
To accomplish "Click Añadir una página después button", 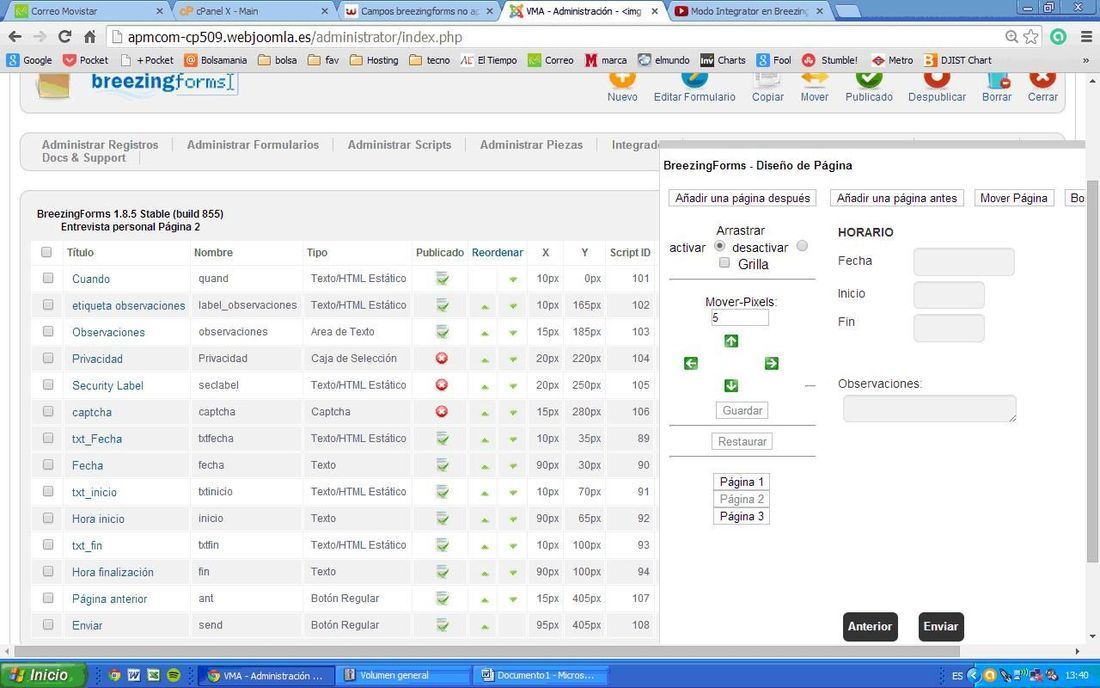I will coord(742,198).
